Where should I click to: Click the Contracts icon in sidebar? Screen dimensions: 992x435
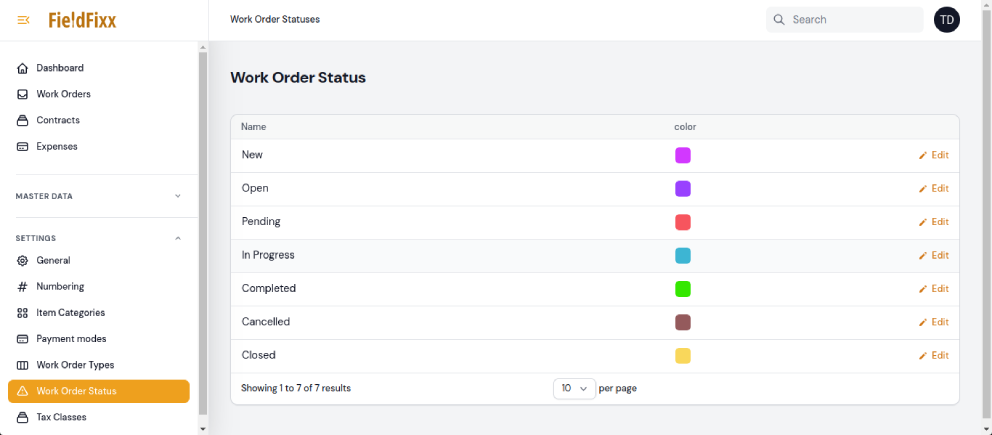tap(23, 120)
